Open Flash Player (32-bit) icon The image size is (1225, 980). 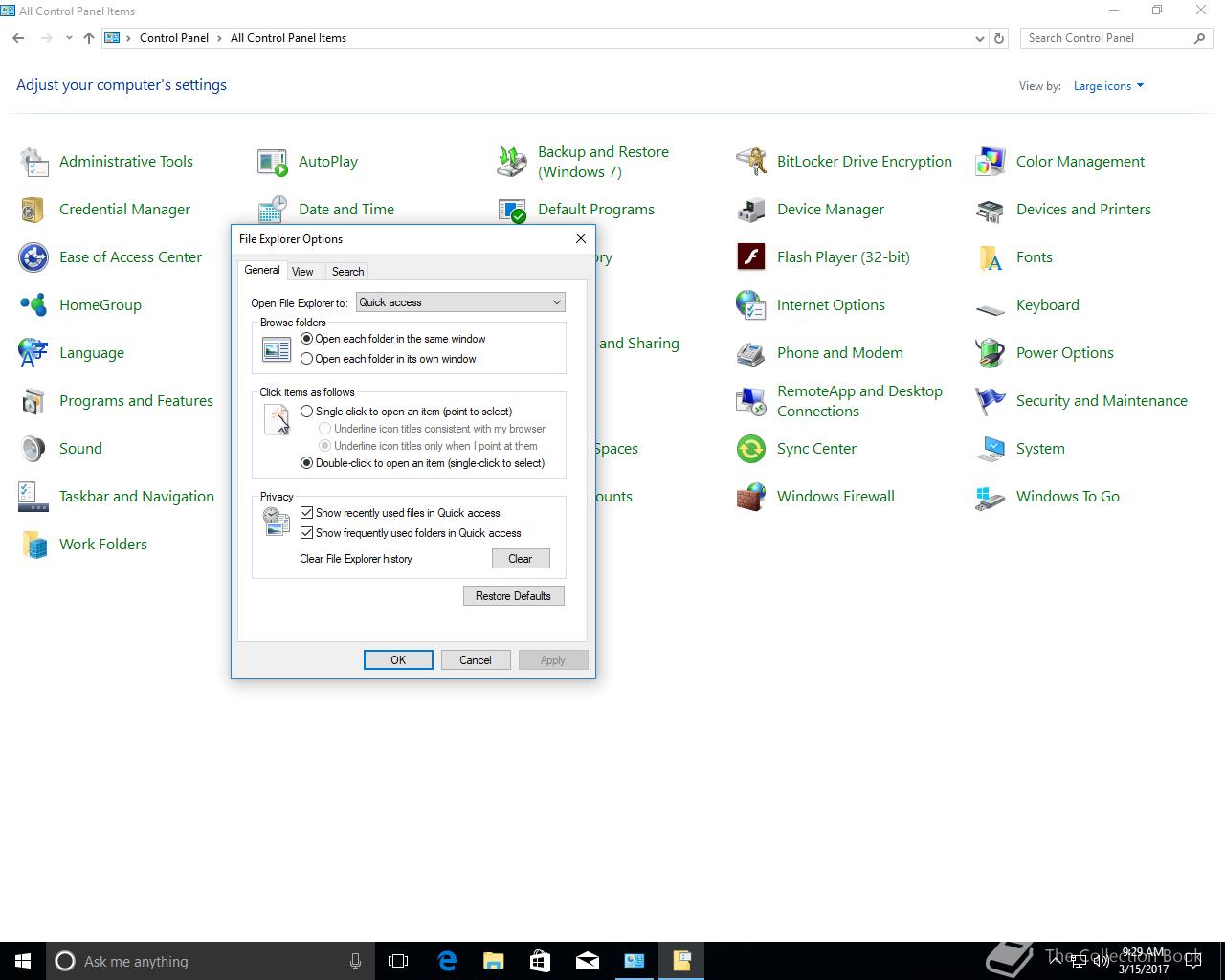[x=751, y=257]
